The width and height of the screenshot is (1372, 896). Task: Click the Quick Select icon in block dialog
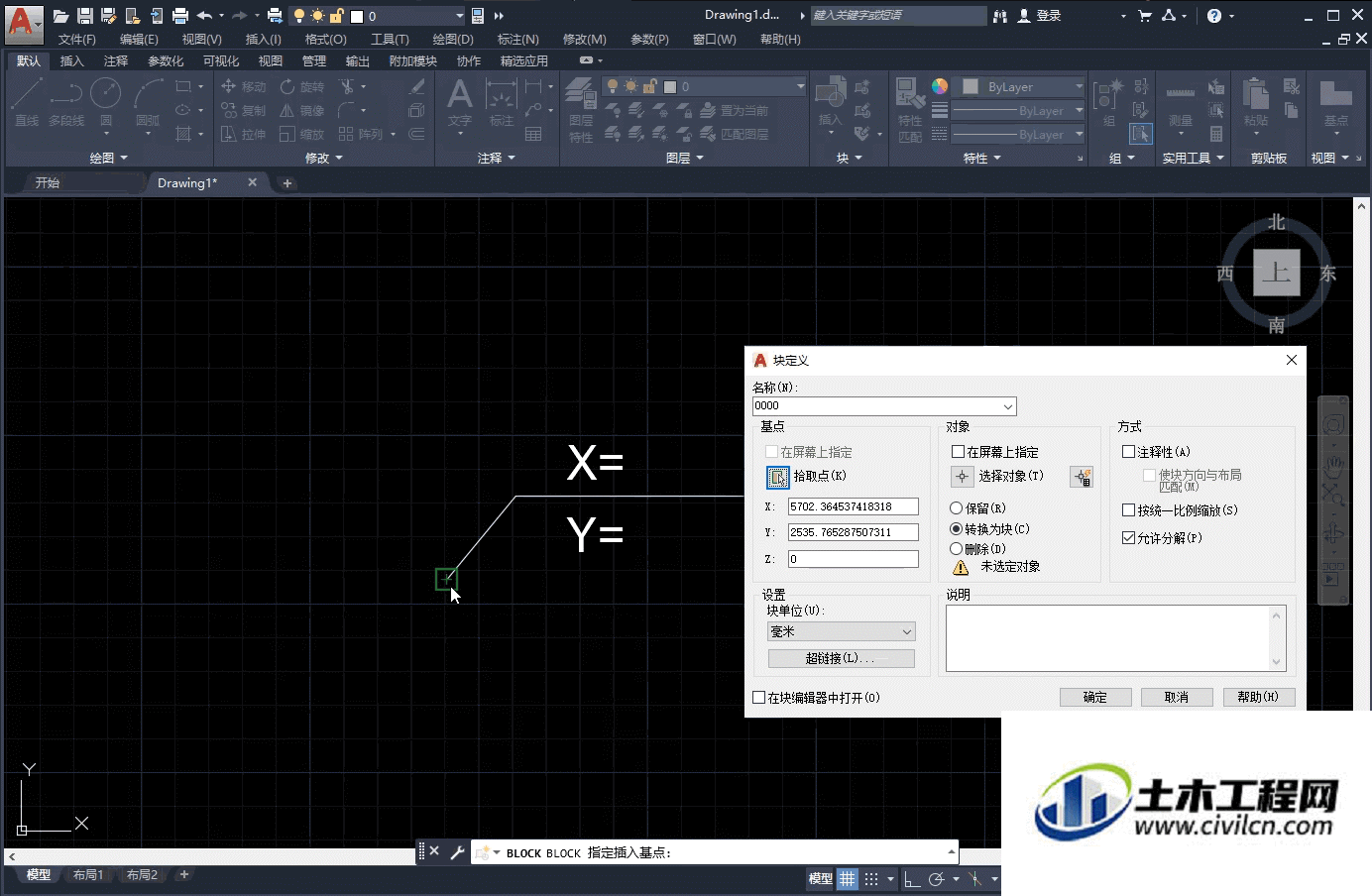pos(1082,478)
